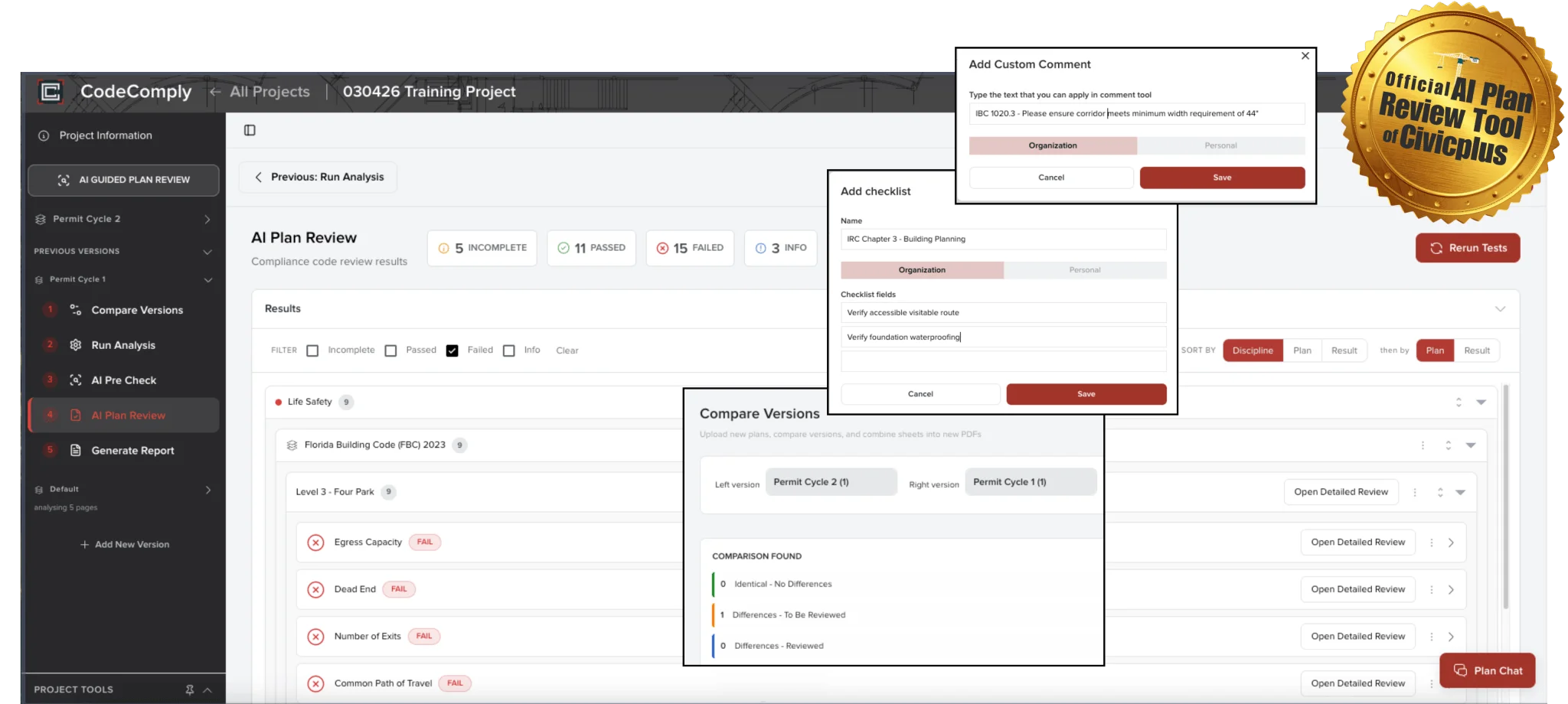
Task: Click the chat icon in Plan Chat
Action: pos(1461,670)
